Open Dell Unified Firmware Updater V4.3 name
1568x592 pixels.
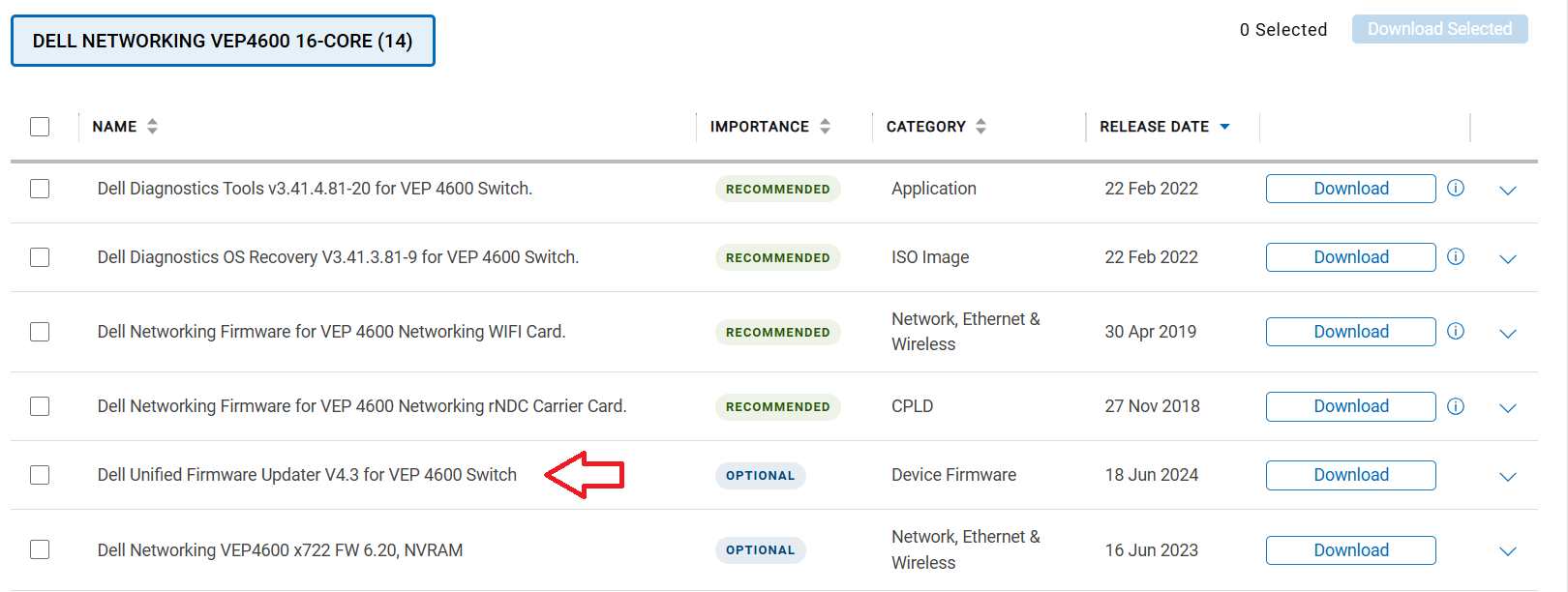tap(307, 475)
